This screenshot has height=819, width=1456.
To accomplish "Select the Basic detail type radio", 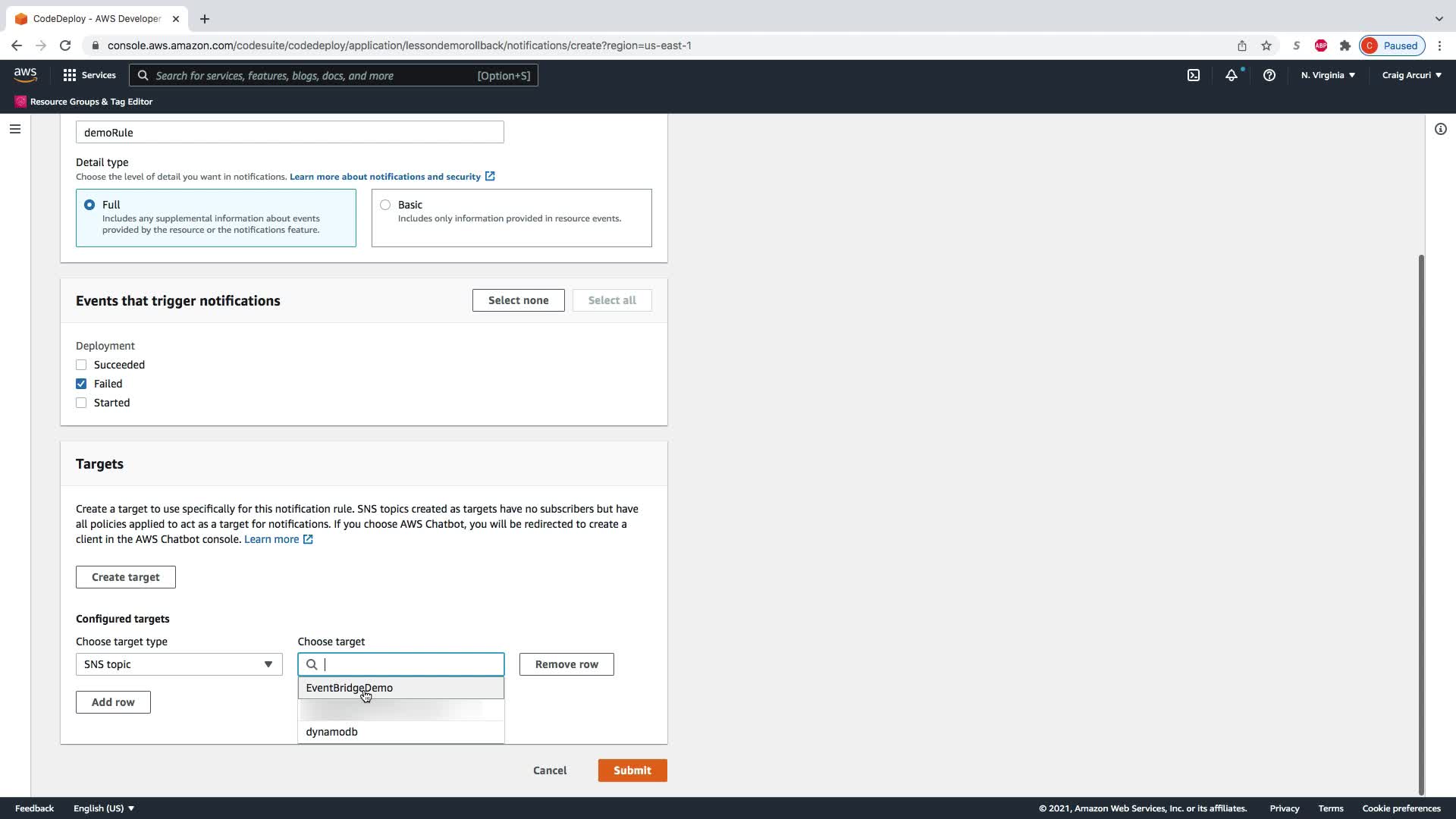I will point(385,205).
